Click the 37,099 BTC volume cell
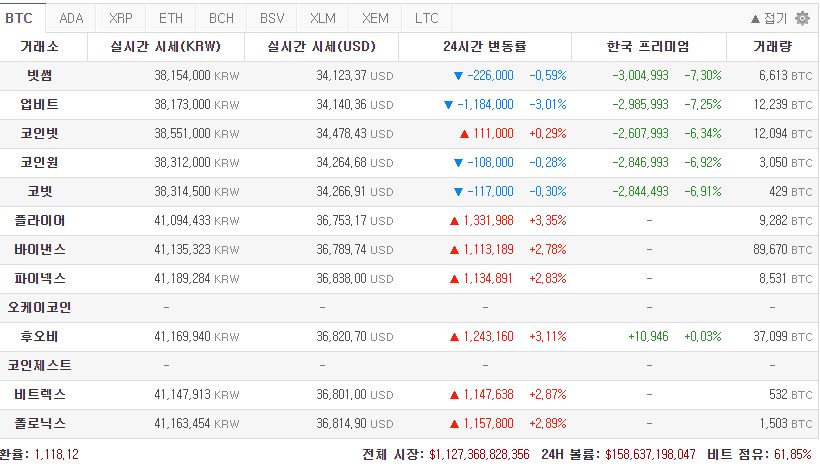This screenshot has height=475, width=820. [x=783, y=337]
